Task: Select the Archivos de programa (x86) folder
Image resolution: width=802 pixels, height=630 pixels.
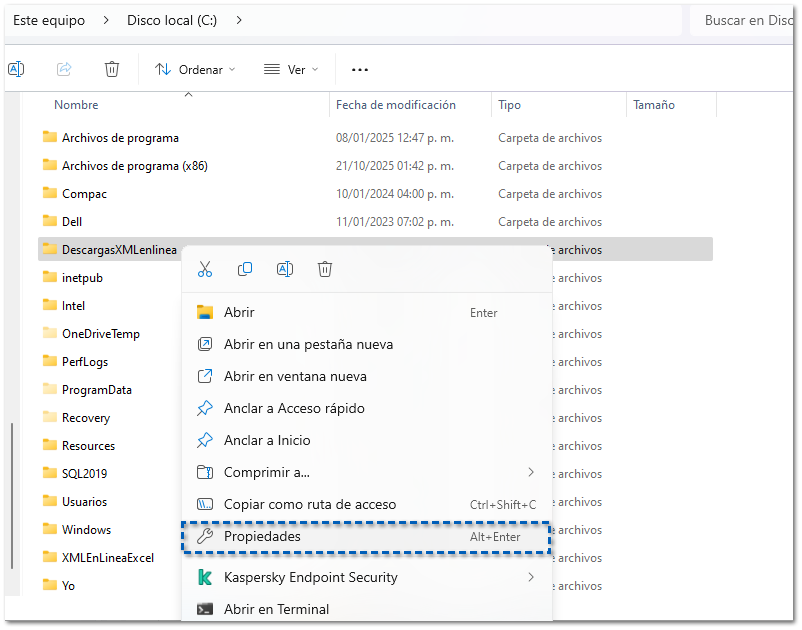Action: (x=135, y=166)
